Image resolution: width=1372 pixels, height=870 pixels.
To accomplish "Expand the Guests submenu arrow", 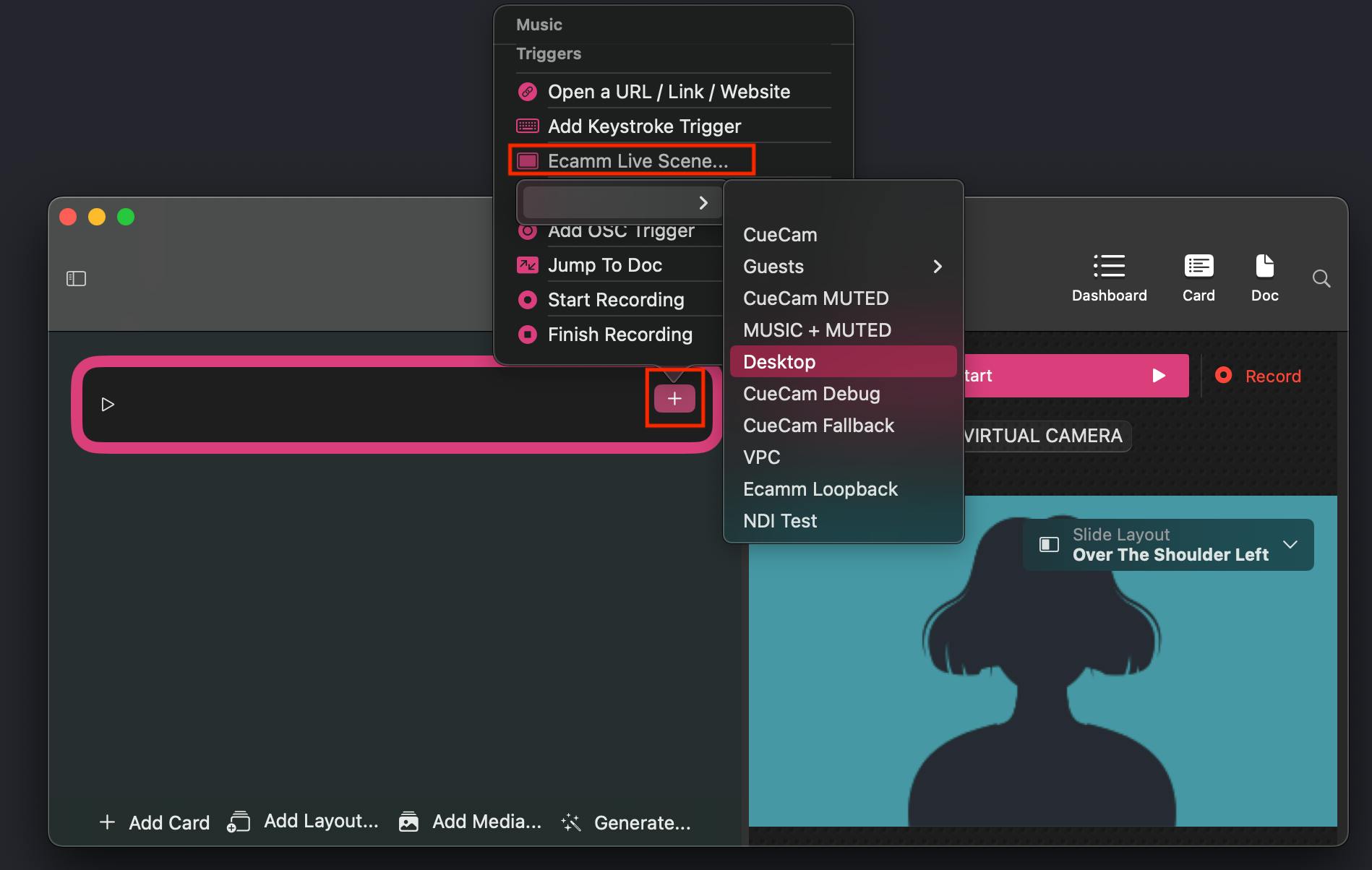I will (x=938, y=267).
